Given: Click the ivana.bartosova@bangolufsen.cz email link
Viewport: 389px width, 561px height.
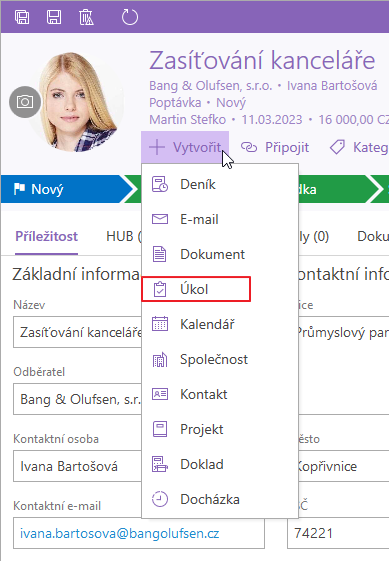Looking at the screenshot, I should pyautogui.click(x=120, y=533).
